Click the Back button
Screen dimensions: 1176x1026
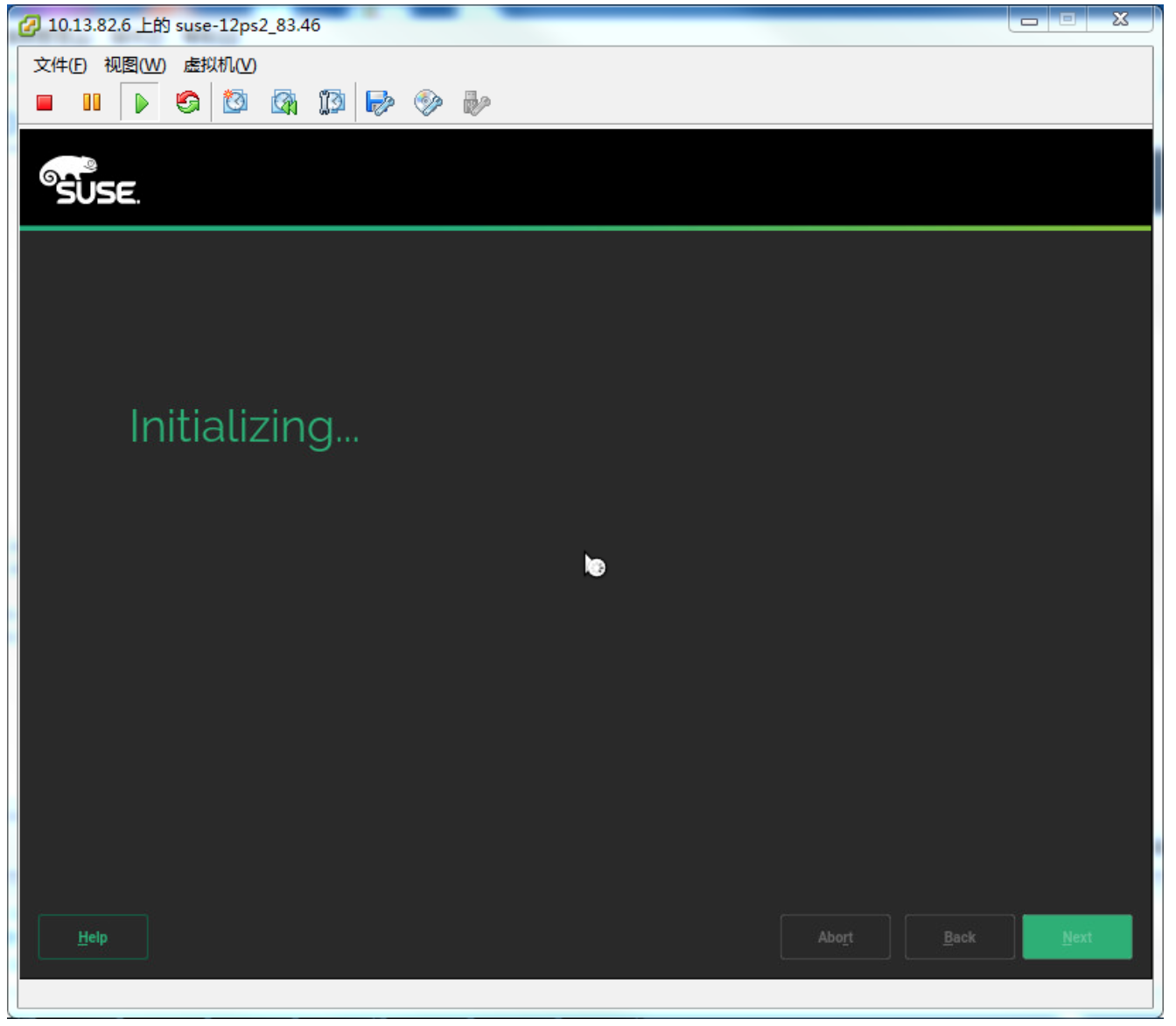coord(959,937)
